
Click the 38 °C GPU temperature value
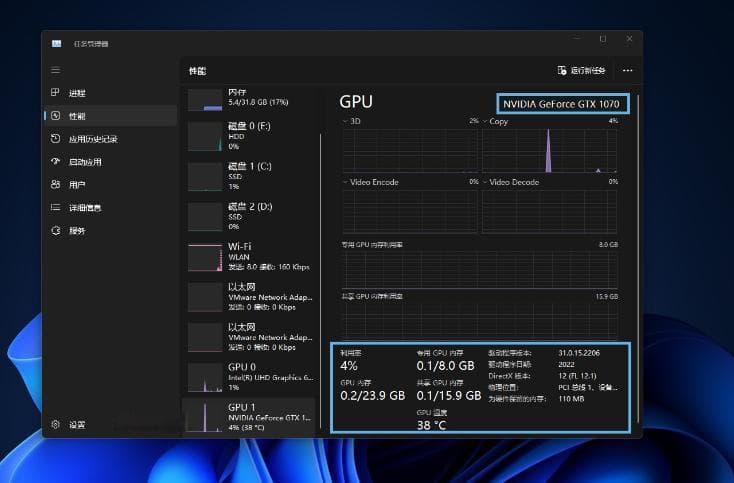click(432, 425)
